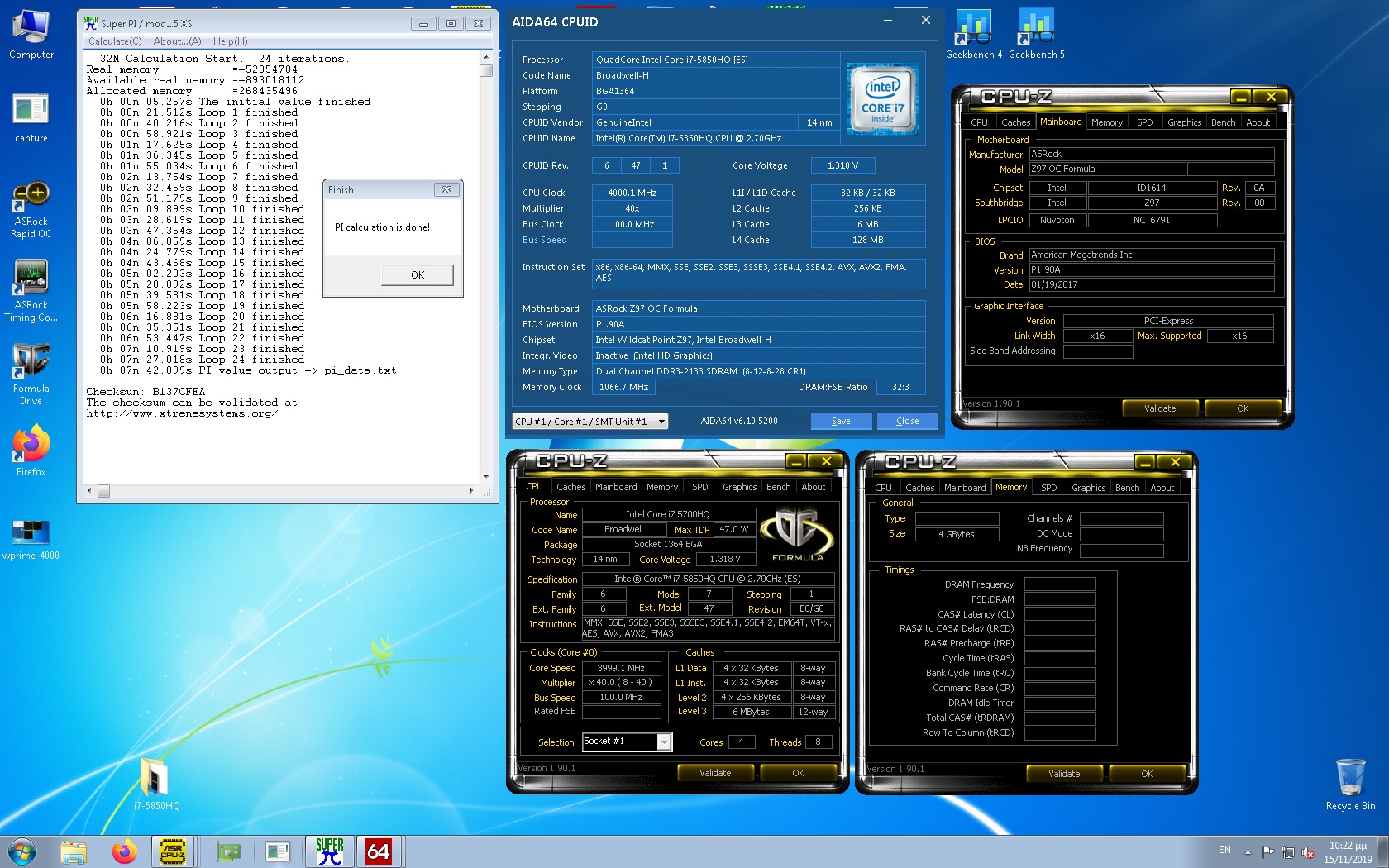Open Formula Drive desktop icon
Image resolution: width=1389 pixels, height=868 pixels.
tap(31, 374)
